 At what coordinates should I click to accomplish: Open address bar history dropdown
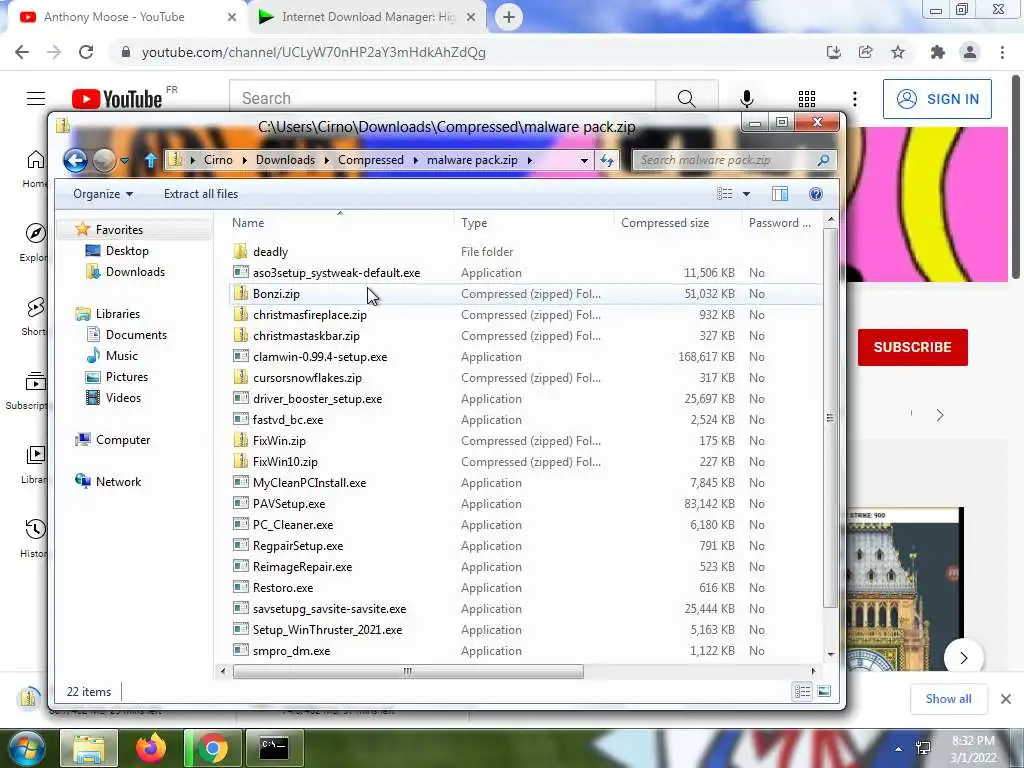coord(584,160)
